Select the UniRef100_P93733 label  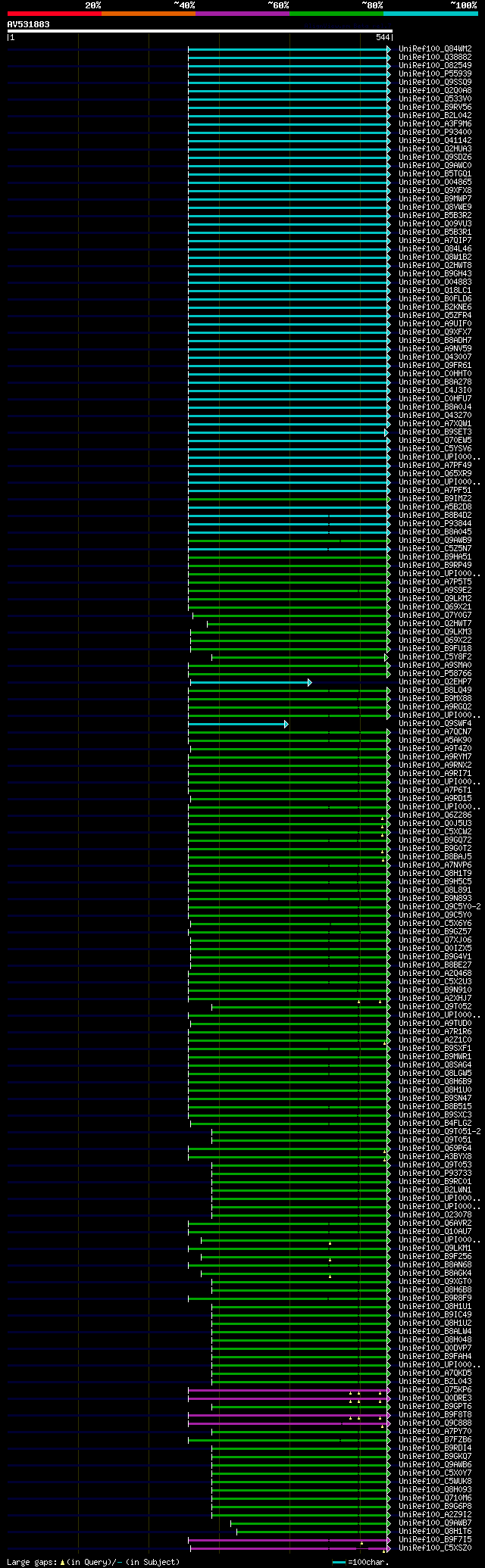[x=435, y=1174]
